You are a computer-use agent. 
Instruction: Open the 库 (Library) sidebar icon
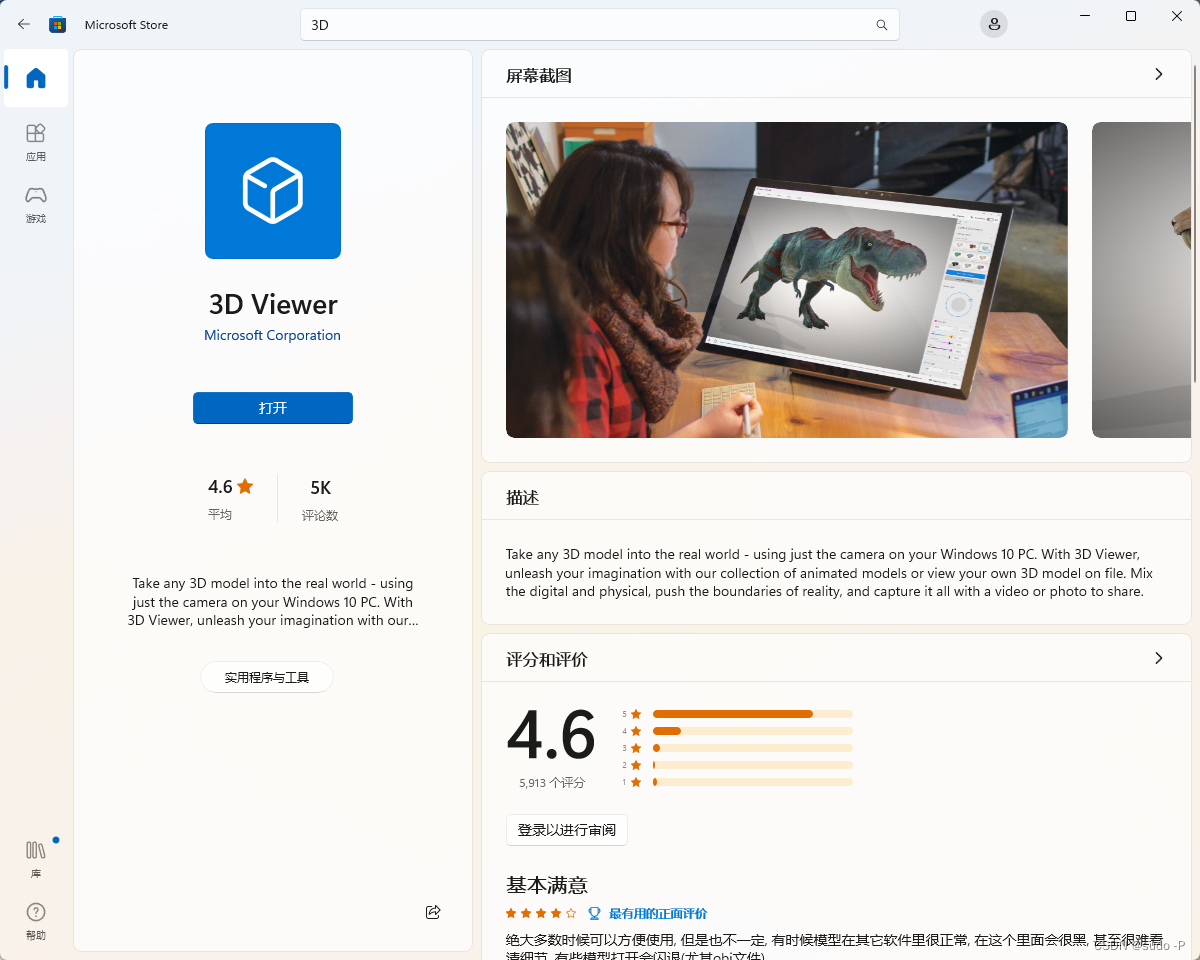pos(36,858)
